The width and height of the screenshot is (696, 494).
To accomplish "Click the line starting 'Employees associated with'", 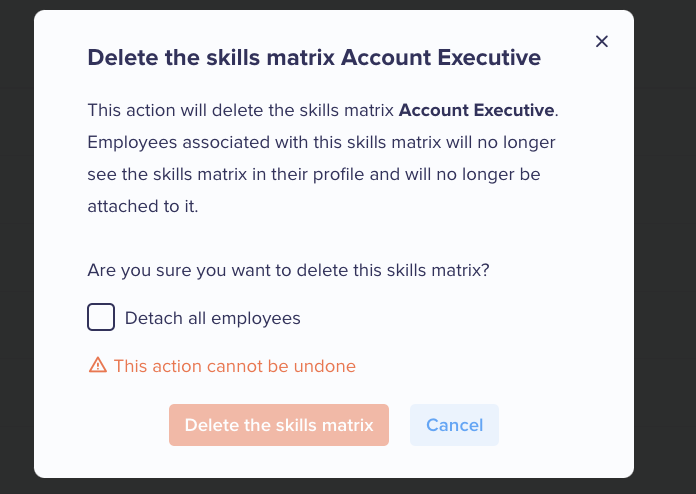I will (321, 142).
